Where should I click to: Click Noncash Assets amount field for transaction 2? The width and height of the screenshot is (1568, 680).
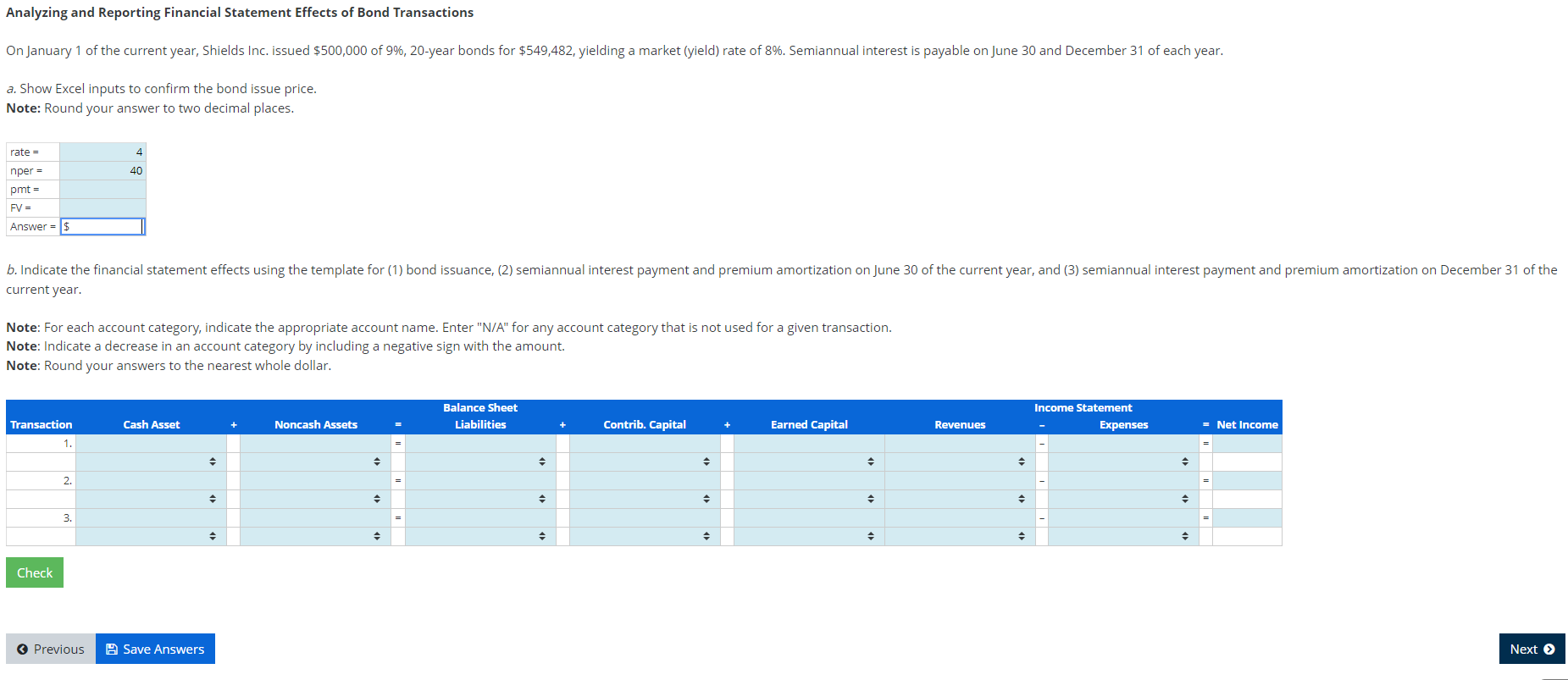315,480
